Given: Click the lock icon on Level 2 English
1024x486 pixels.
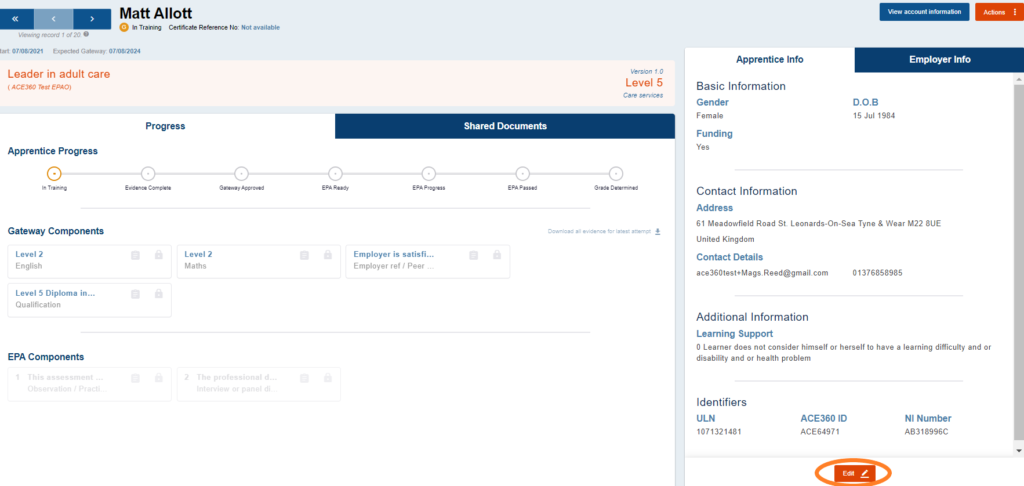Looking at the screenshot, I should pyautogui.click(x=158, y=255).
